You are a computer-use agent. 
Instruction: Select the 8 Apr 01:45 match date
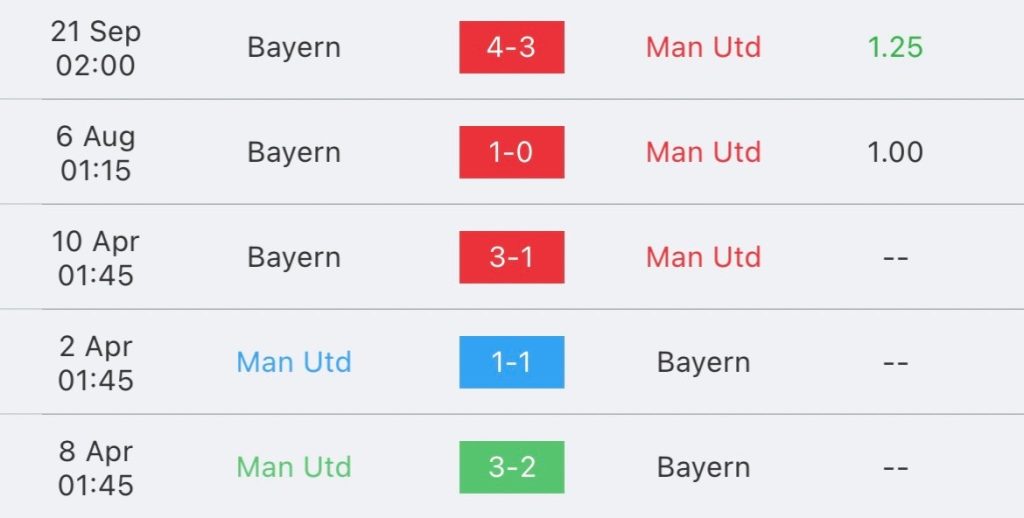[94, 467]
